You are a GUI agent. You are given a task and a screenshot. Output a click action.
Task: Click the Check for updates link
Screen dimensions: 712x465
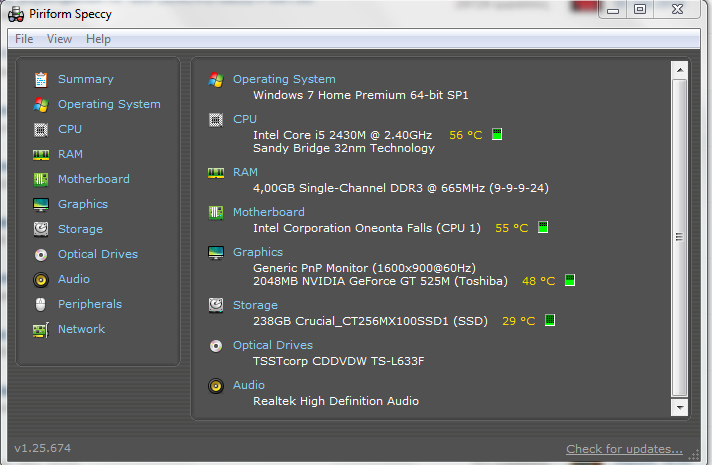pos(624,449)
